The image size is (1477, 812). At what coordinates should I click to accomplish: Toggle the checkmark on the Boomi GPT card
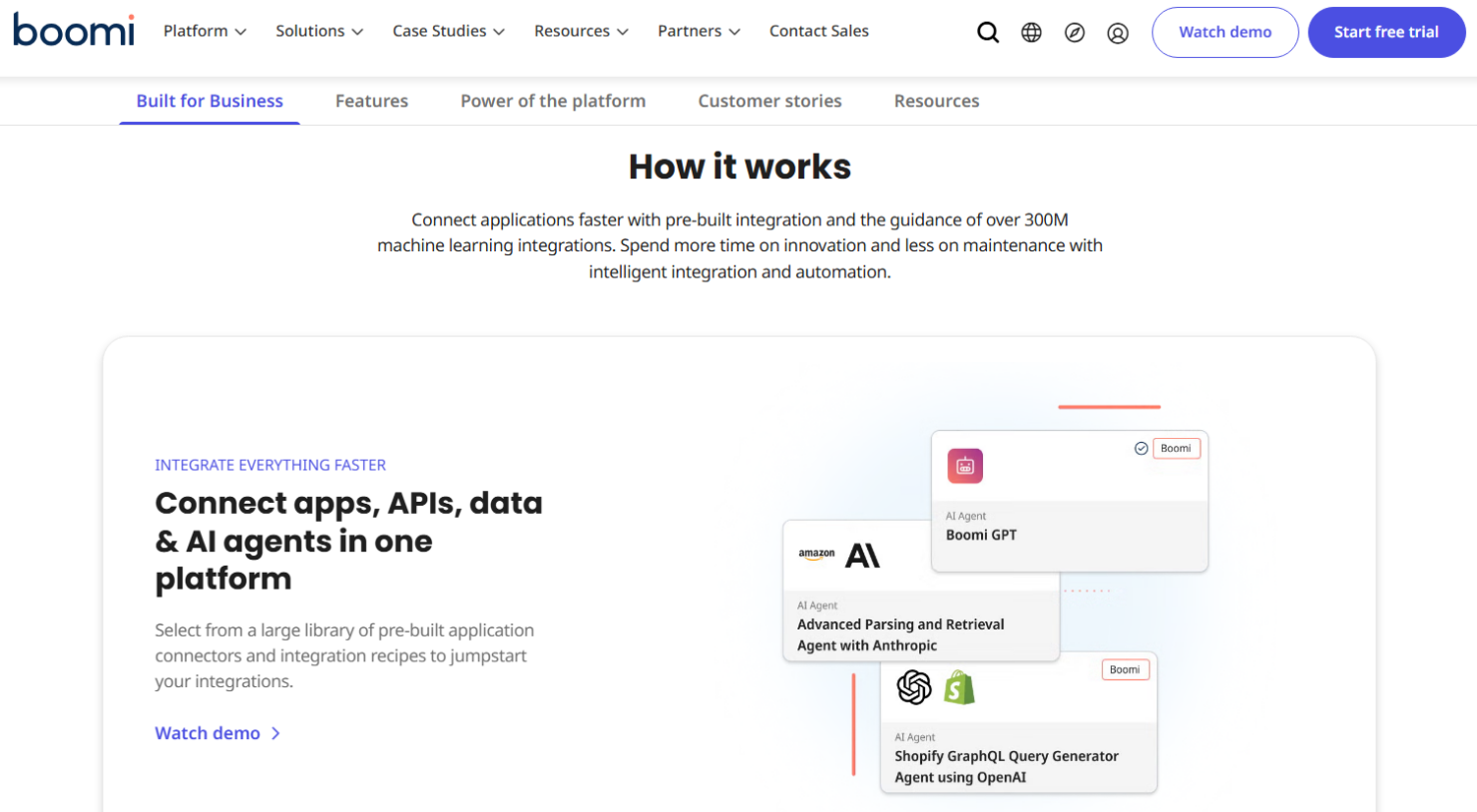coord(1141,448)
